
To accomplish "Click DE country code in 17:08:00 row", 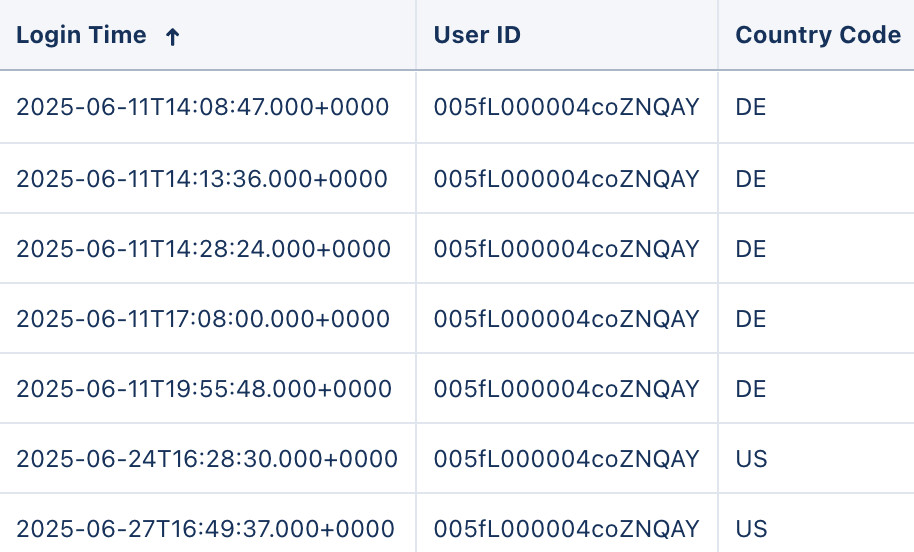I will [751, 319].
